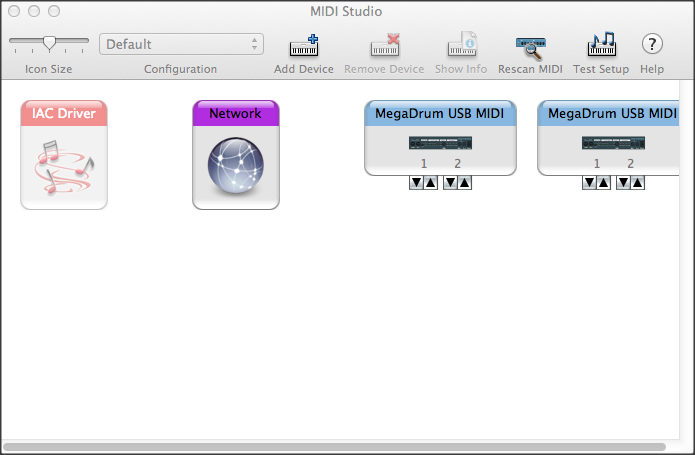This screenshot has height=455, width=695.
Task: Click port 2 input arrow on first MegaDrum
Action: [x=464, y=182]
